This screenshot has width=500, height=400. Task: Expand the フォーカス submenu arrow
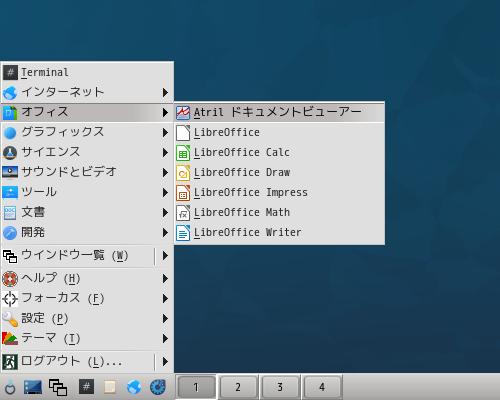coord(165,298)
